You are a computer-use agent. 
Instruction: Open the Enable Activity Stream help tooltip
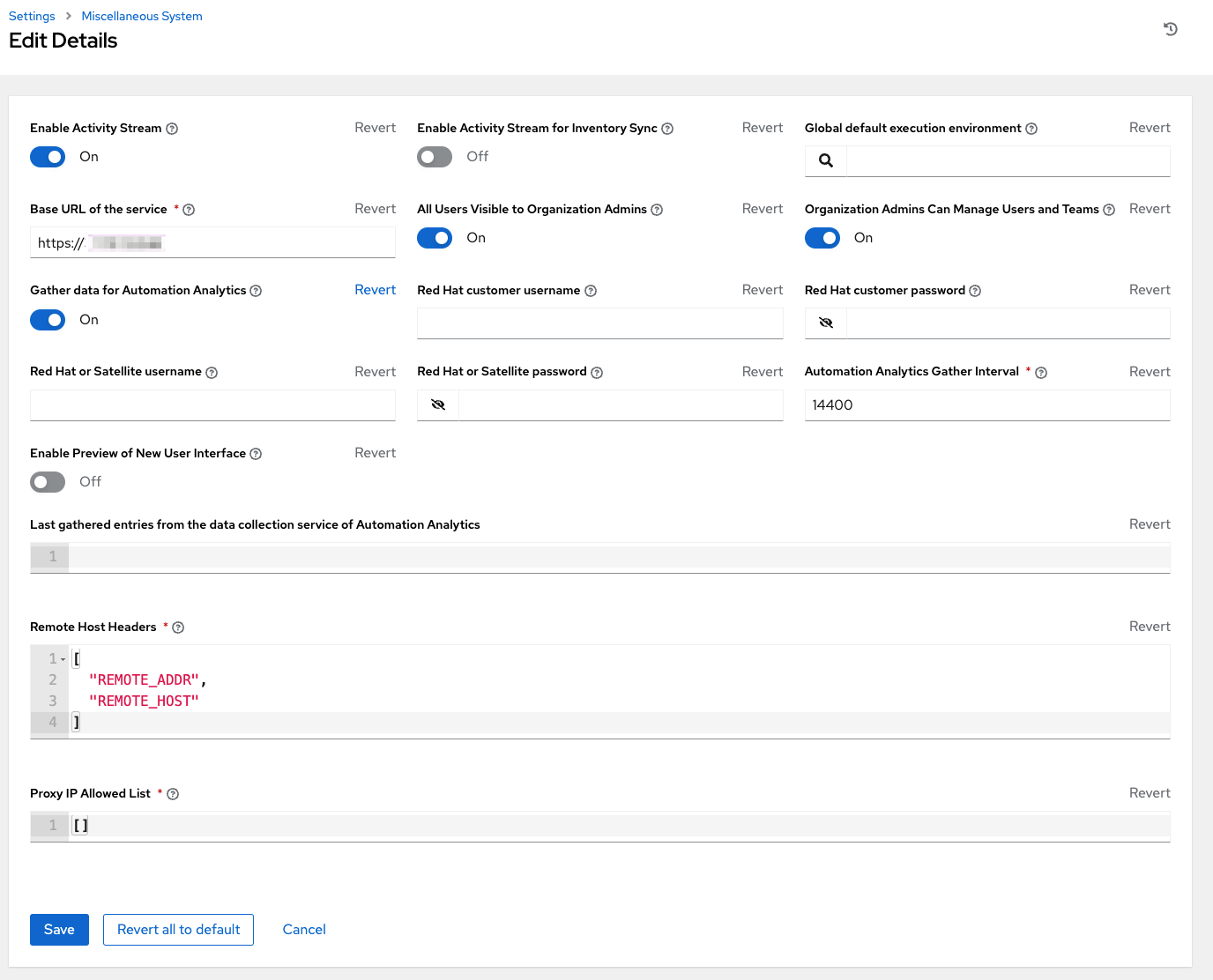click(x=173, y=128)
